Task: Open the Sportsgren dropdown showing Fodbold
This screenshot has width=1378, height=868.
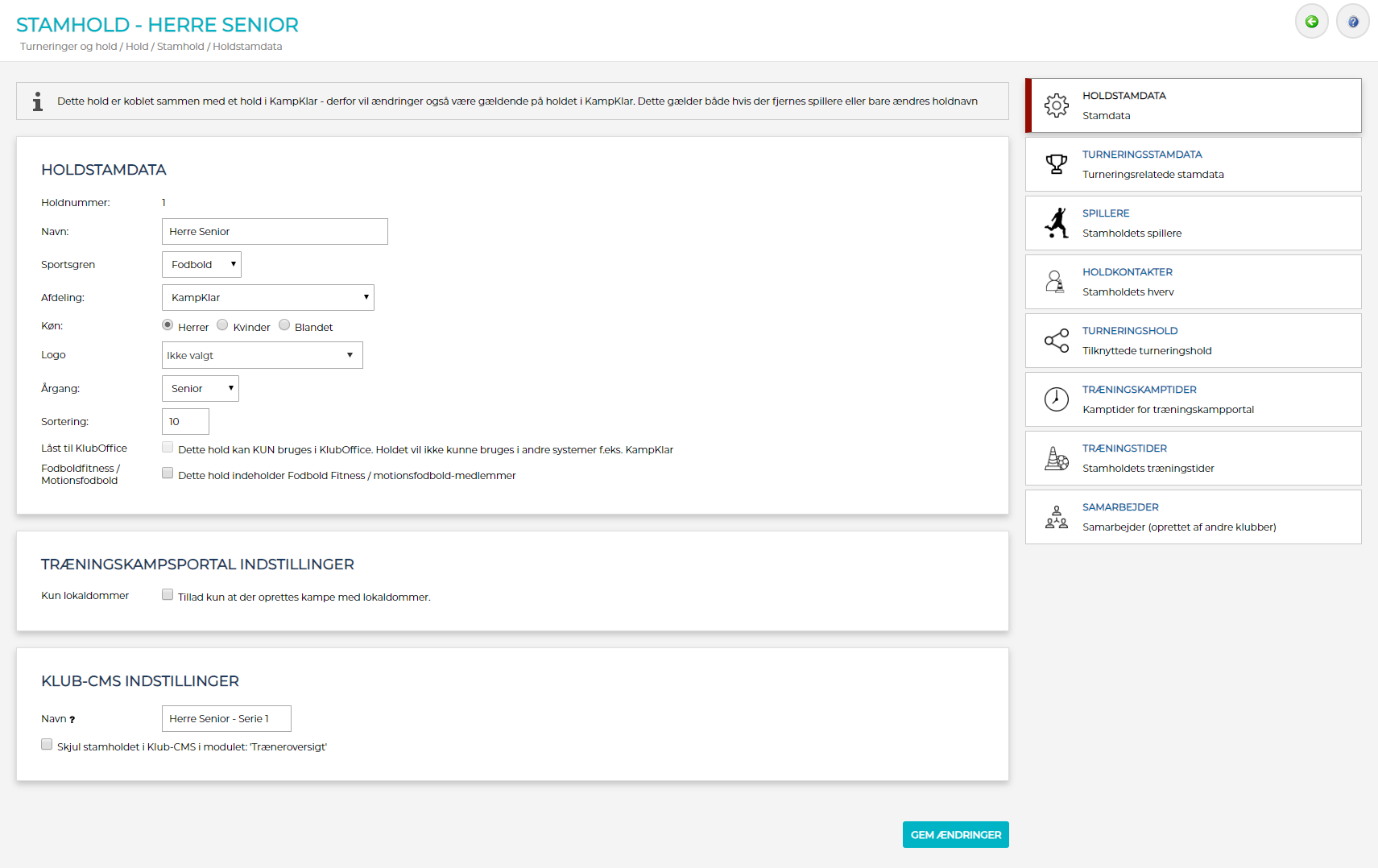Action: click(x=201, y=265)
